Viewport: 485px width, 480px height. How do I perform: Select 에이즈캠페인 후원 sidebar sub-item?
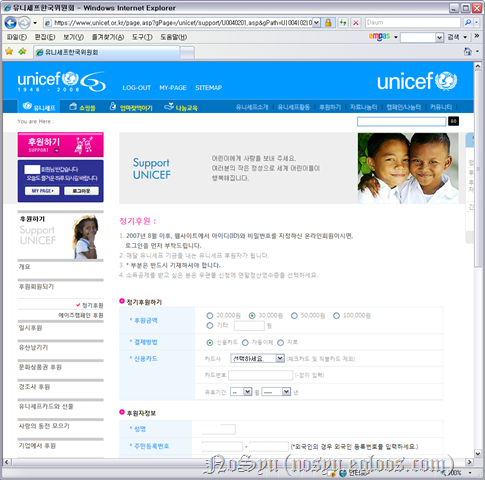81,315
